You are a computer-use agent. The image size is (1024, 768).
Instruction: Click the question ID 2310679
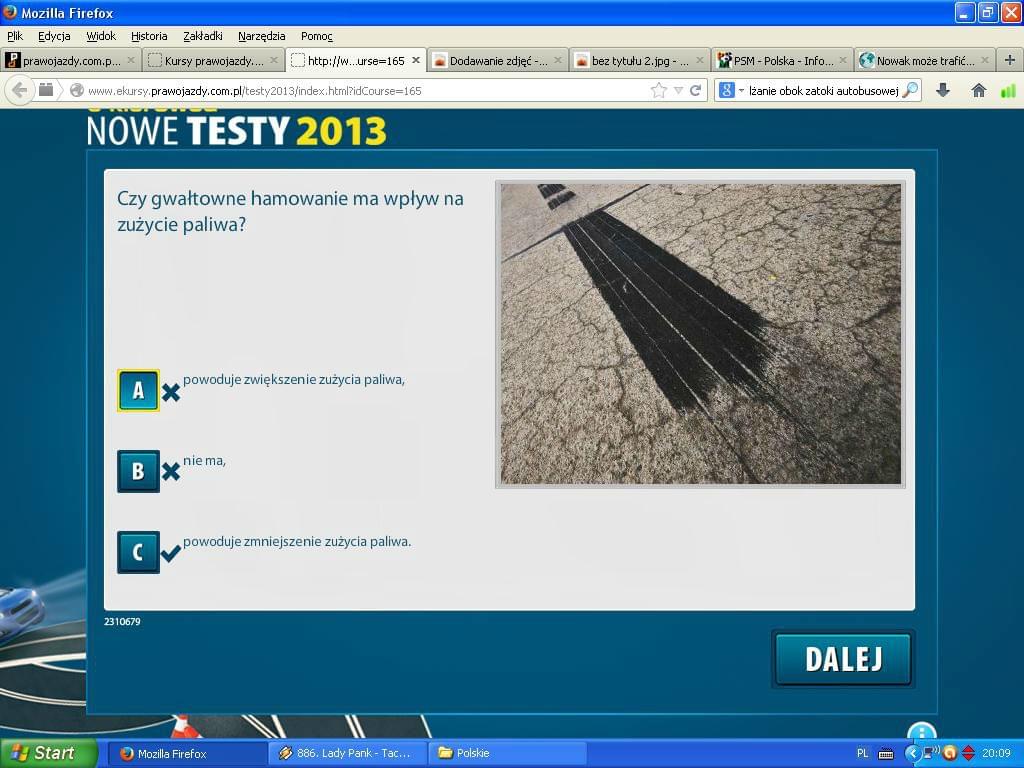pos(122,621)
